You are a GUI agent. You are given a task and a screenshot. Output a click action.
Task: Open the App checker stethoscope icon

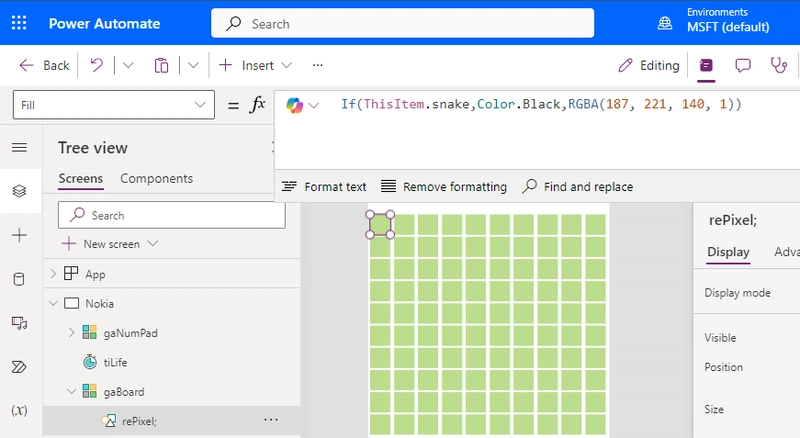[779, 65]
